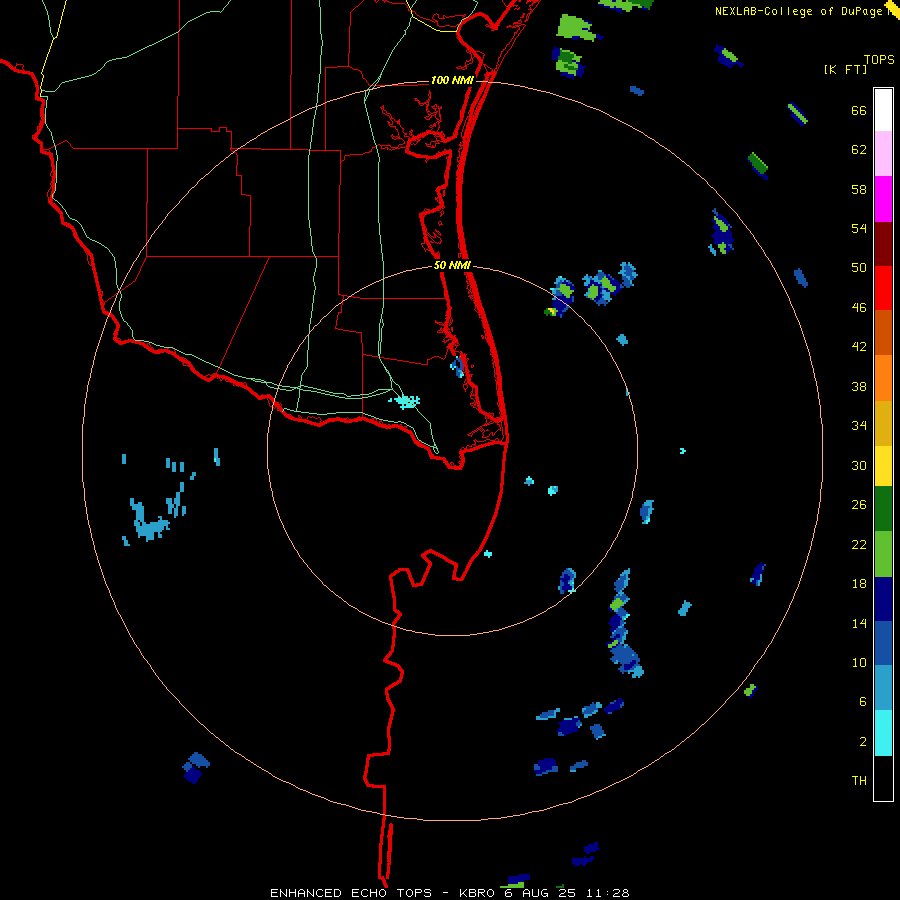Click the legend value "66"
The height and width of the screenshot is (900, 900).
tap(859, 110)
